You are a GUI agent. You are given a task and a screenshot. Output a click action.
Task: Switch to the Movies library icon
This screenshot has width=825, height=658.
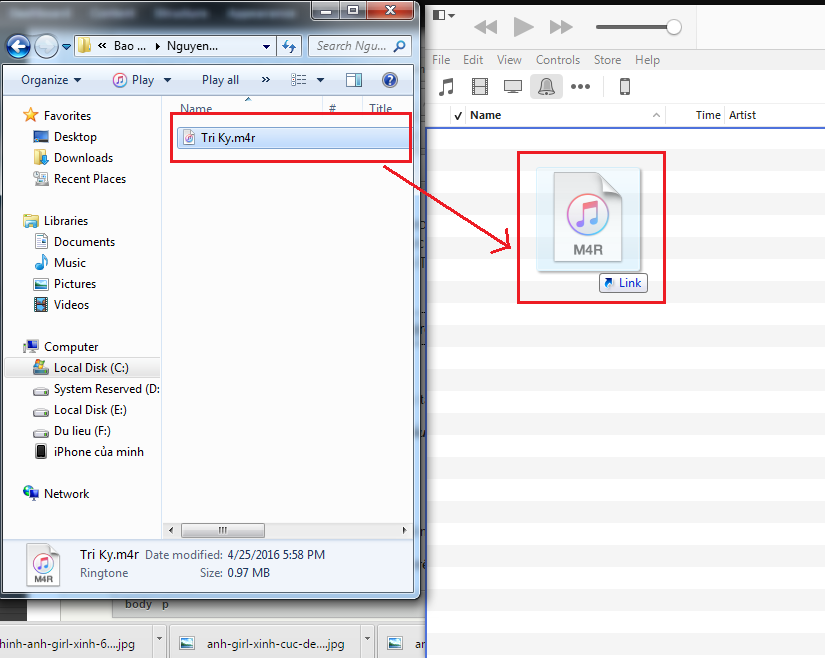pyautogui.click(x=480, y=87)
